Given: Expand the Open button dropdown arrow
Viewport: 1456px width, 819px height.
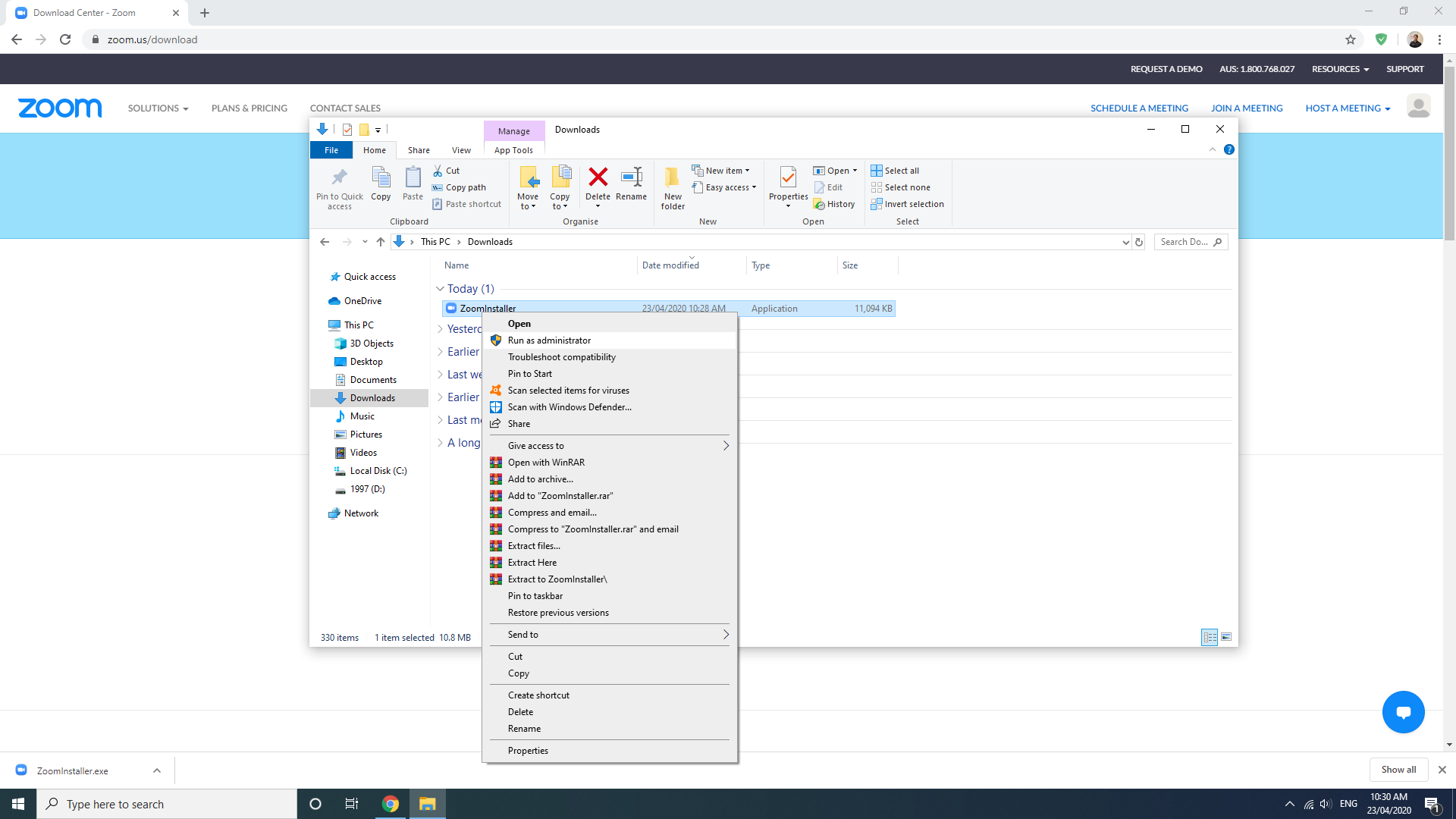Looking at the screenshot, I should coord(855,171).
